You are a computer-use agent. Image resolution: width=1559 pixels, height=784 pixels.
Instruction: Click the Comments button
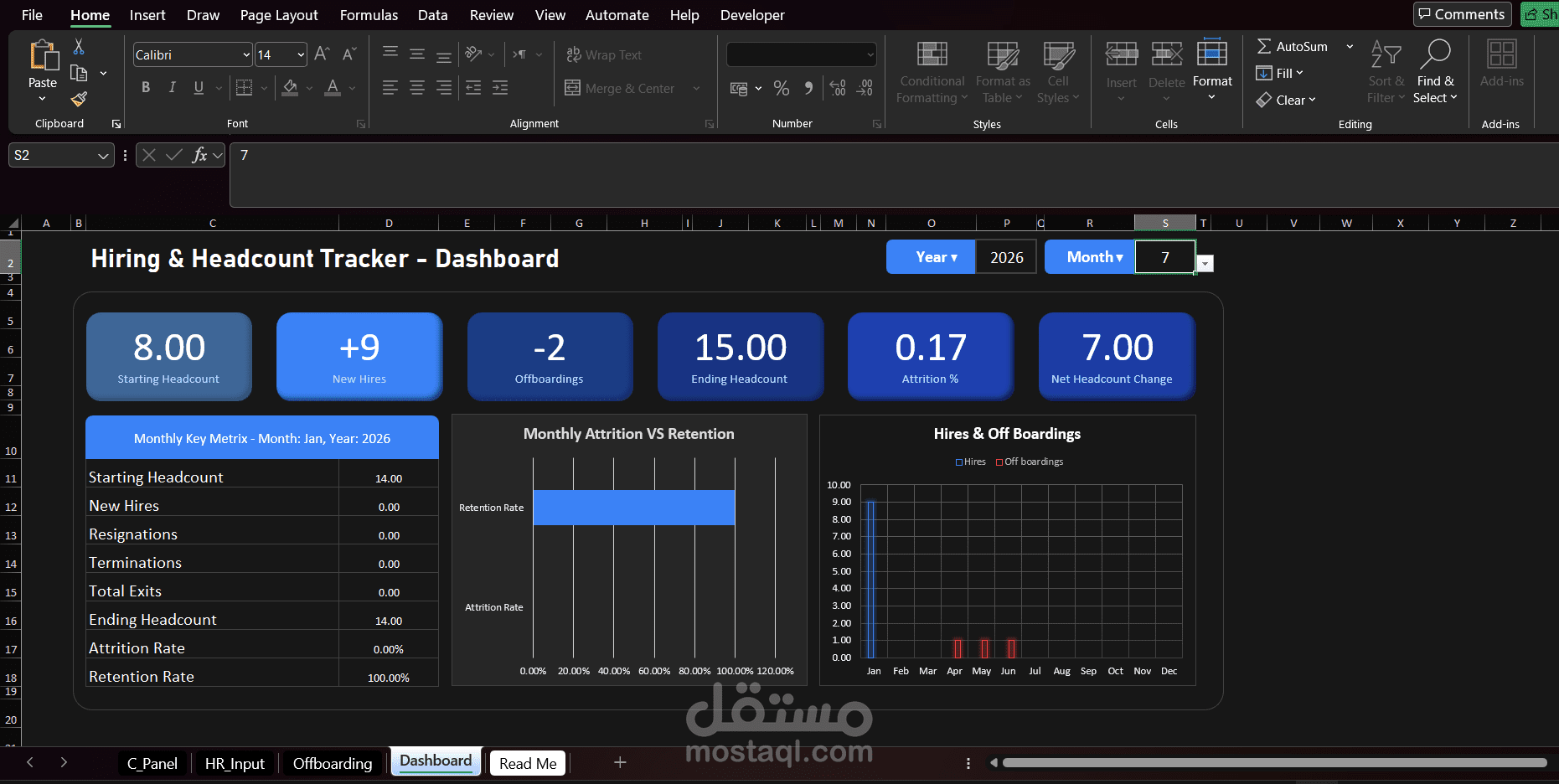(x=1462, y=14)
